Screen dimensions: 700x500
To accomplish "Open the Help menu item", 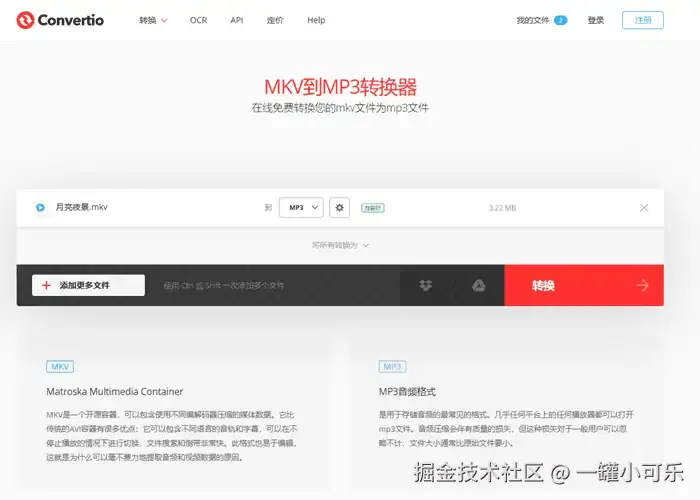I will tap(316, 20).
